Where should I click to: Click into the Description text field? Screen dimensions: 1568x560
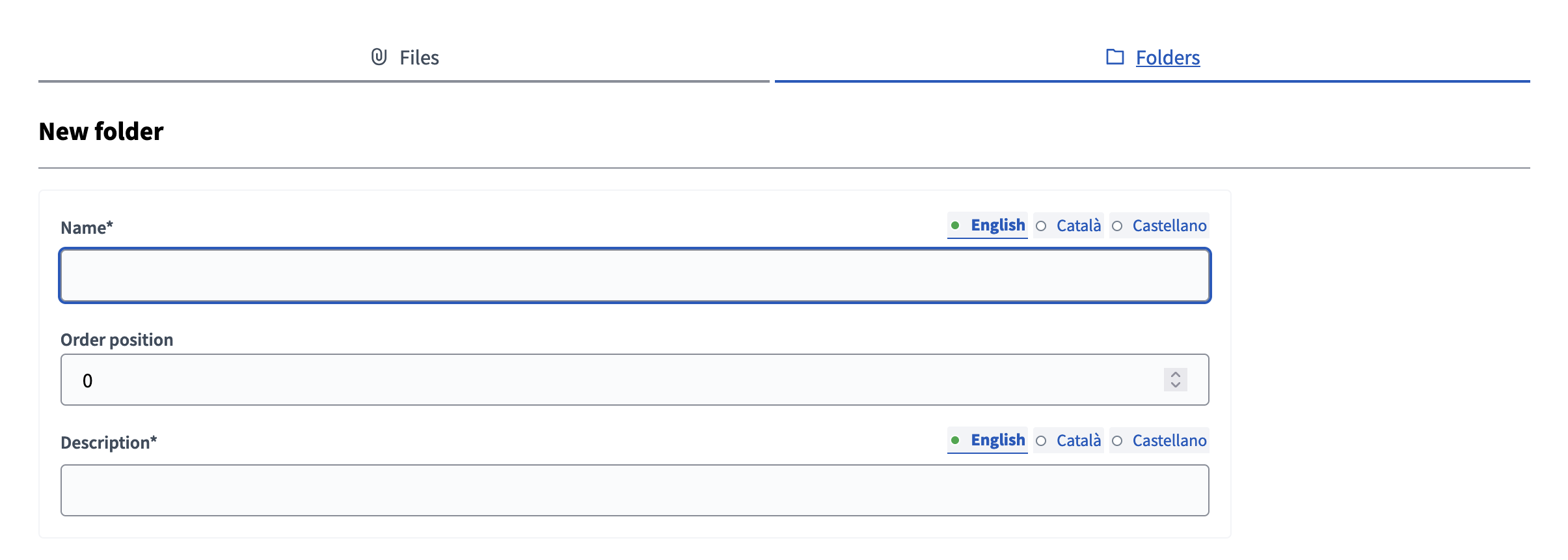pos(634,490)
